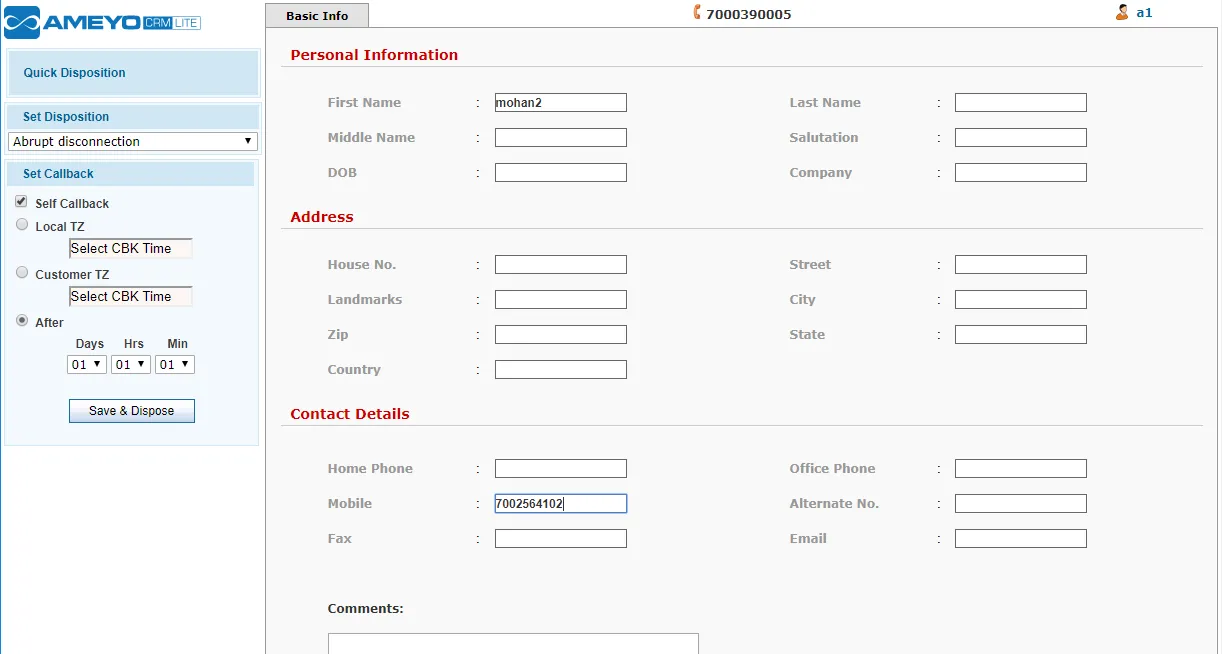The height and width of the screenshot is (654, 1222).
Task: Select the Customer TZ radio button
Action: coord(22,273)
